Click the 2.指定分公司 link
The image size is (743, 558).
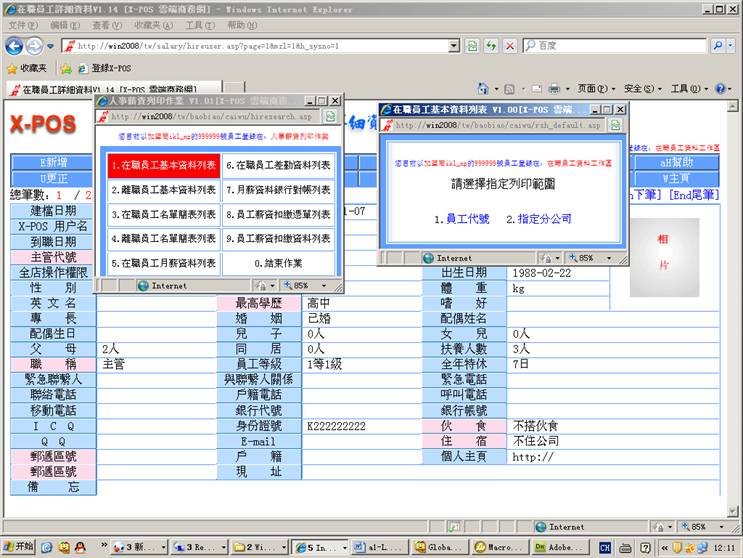[539, 219]
